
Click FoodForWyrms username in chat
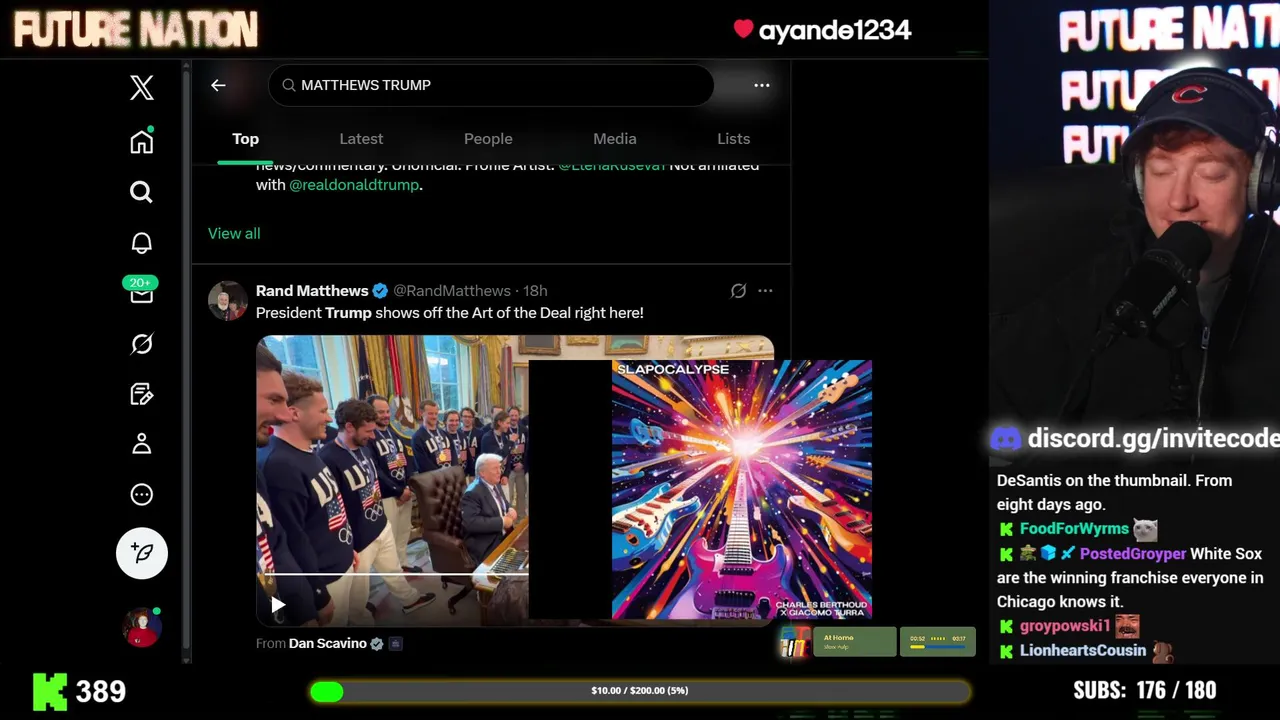[1074, 529]
